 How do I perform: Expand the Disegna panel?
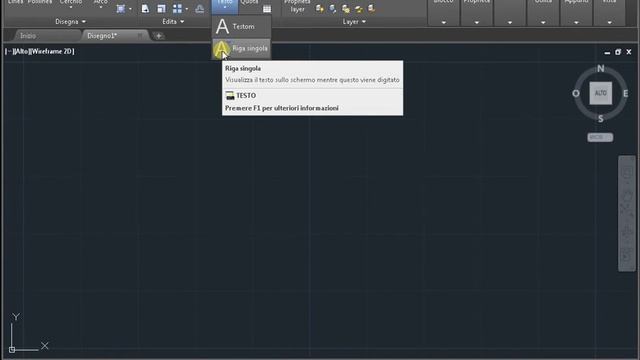coord(70,22)
